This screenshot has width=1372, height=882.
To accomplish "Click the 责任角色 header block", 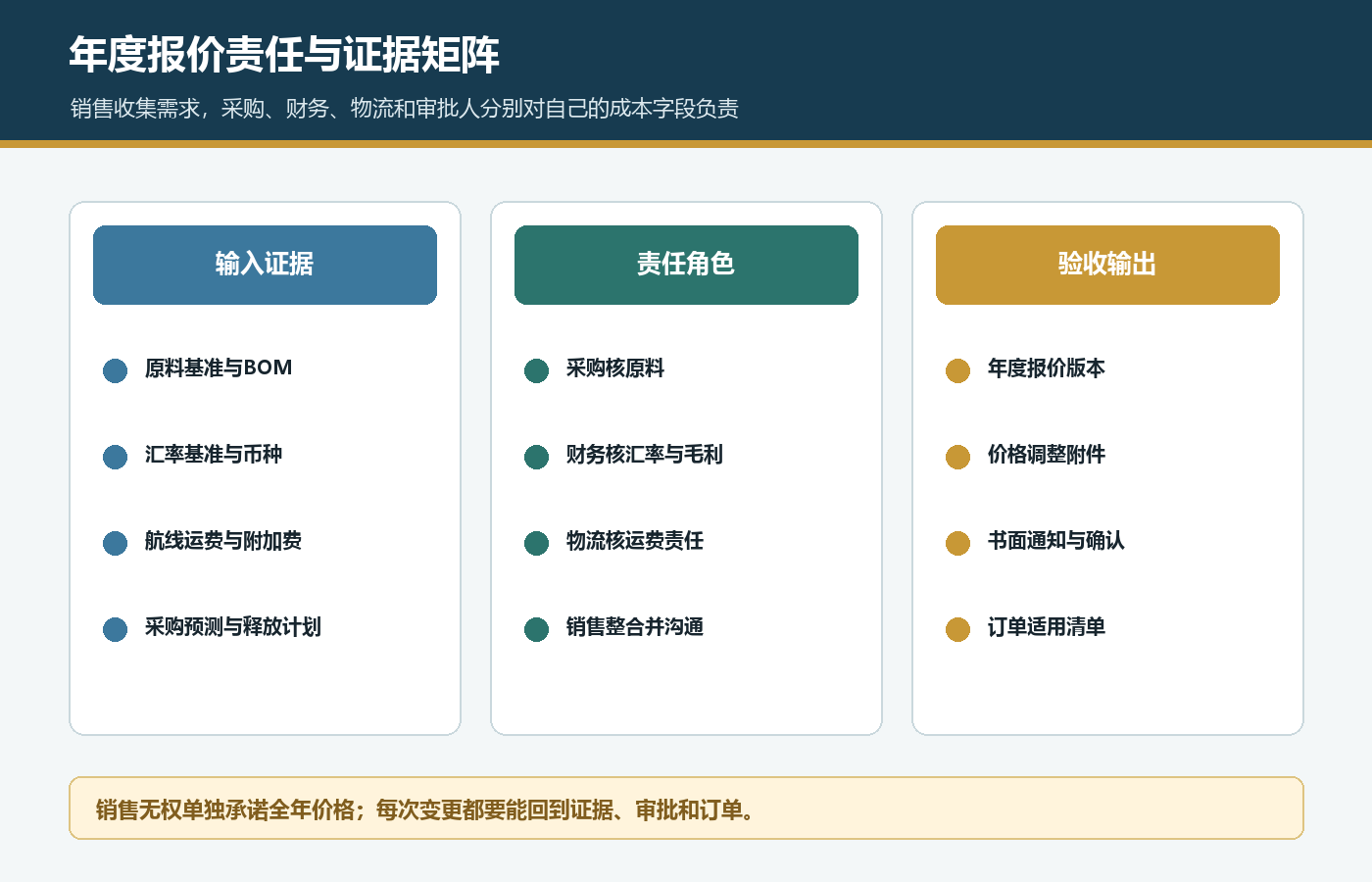I will 686,265.
